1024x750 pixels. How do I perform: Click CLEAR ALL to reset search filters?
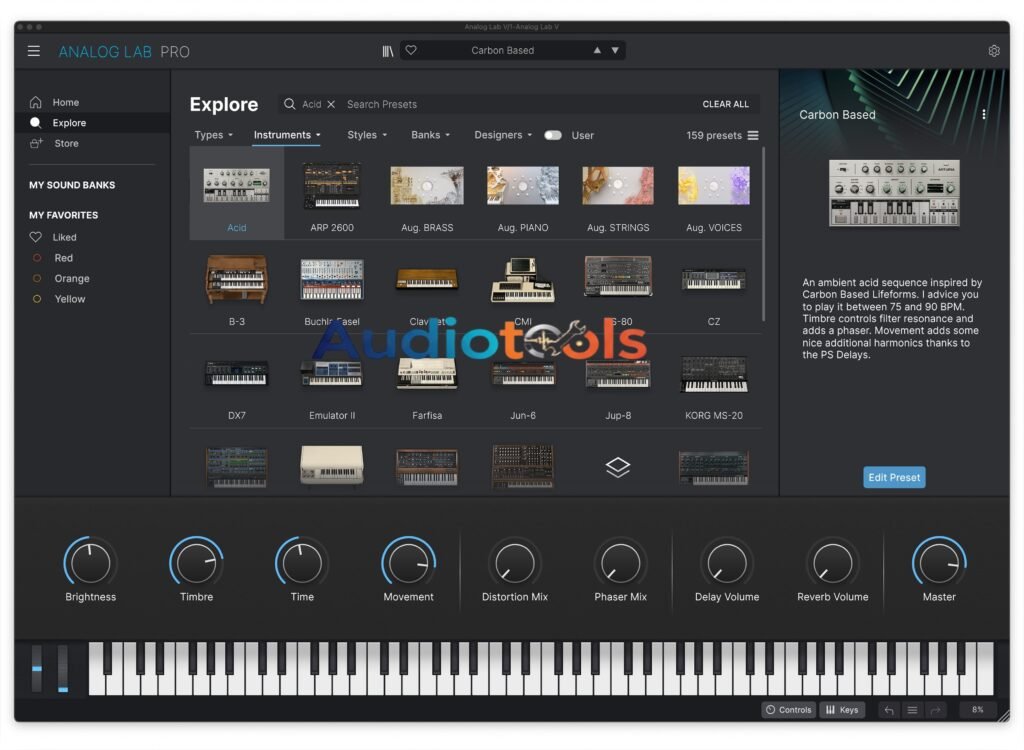click(726, 104)
